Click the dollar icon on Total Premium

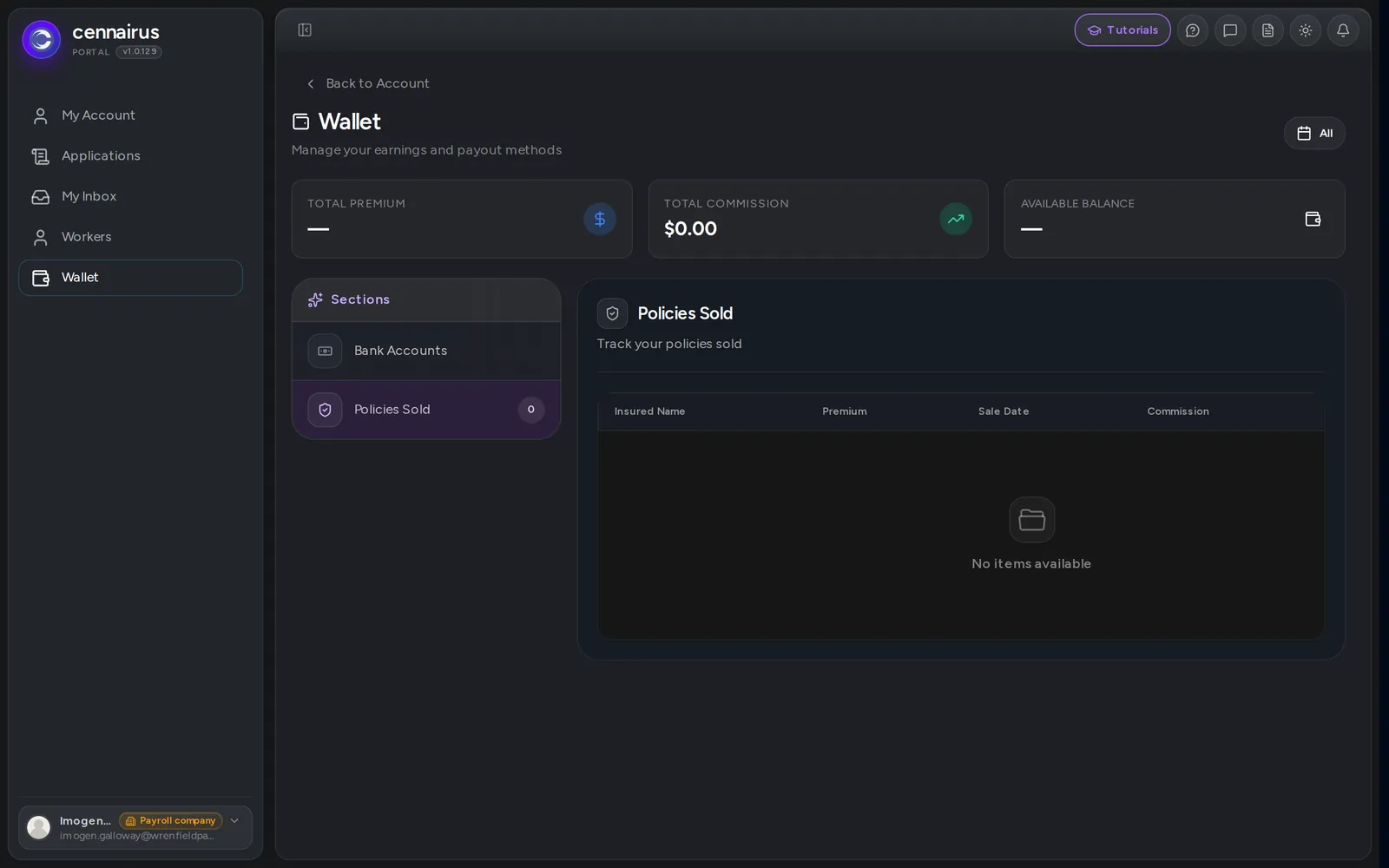click(x=600, y=219)
